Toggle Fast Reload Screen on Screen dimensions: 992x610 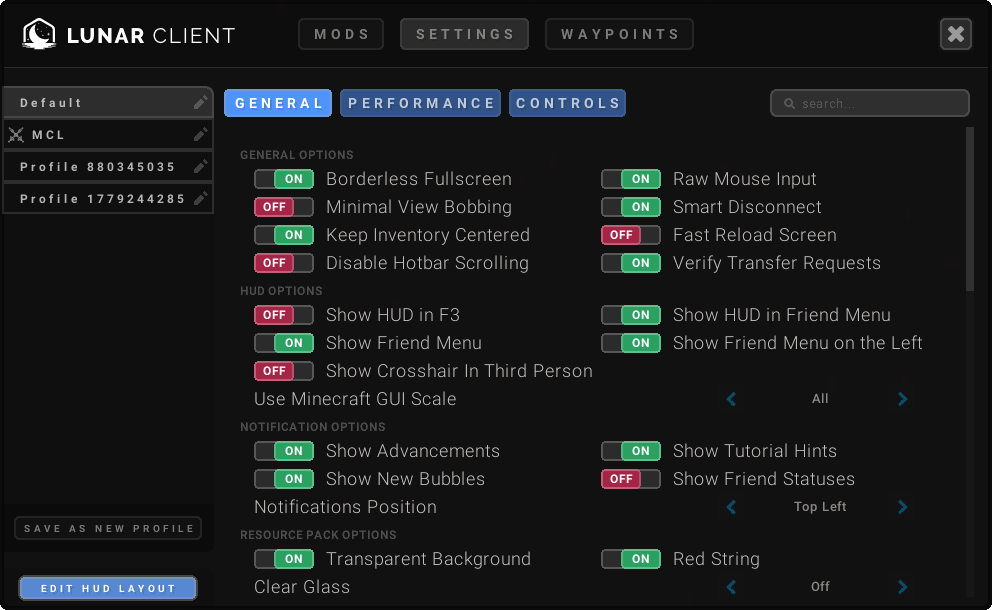tap(631, 235)
